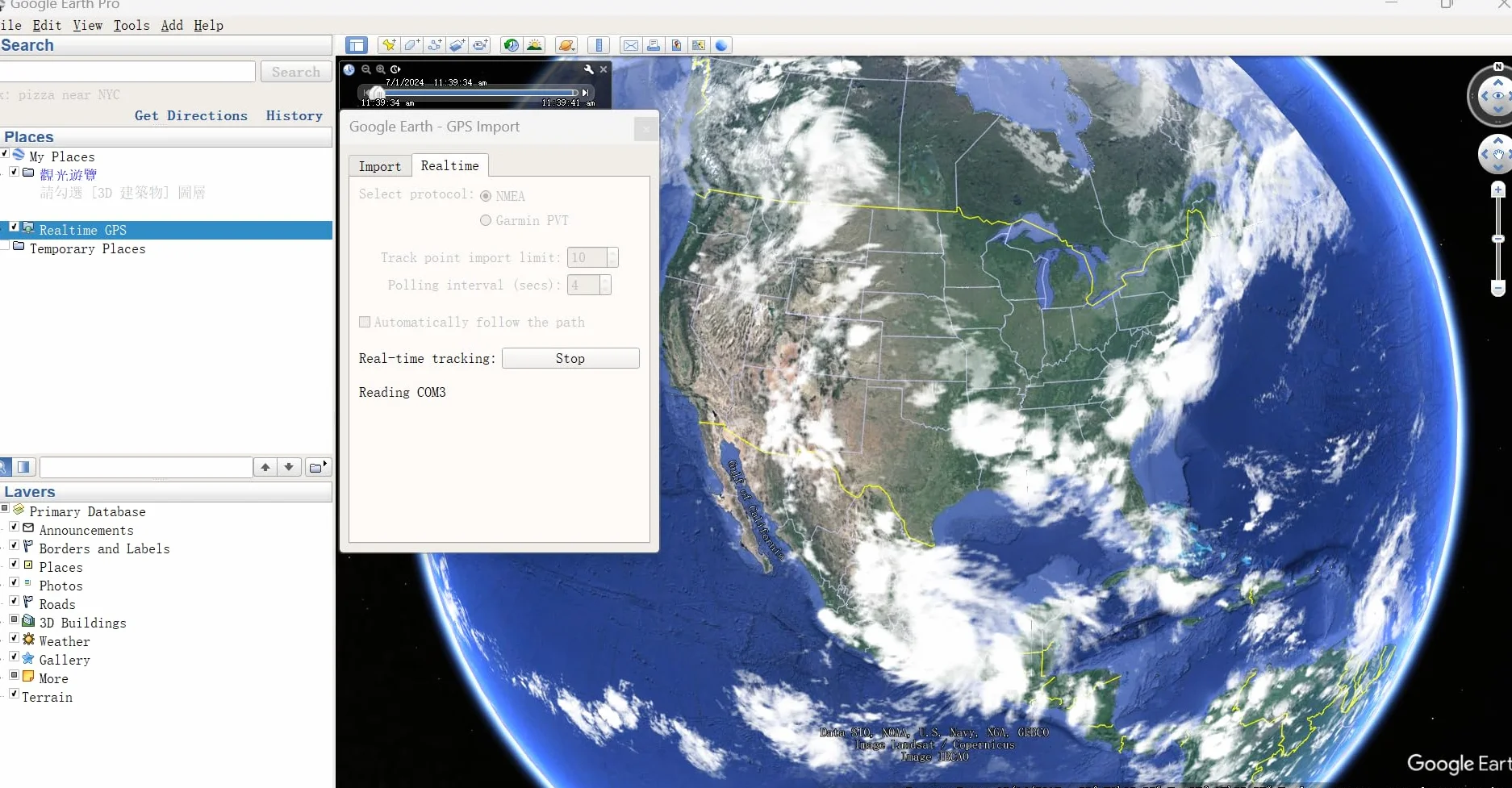1512x788 pixels.
Task: Toggle Automatically follow the path checkbox
Action: (365, 322)
